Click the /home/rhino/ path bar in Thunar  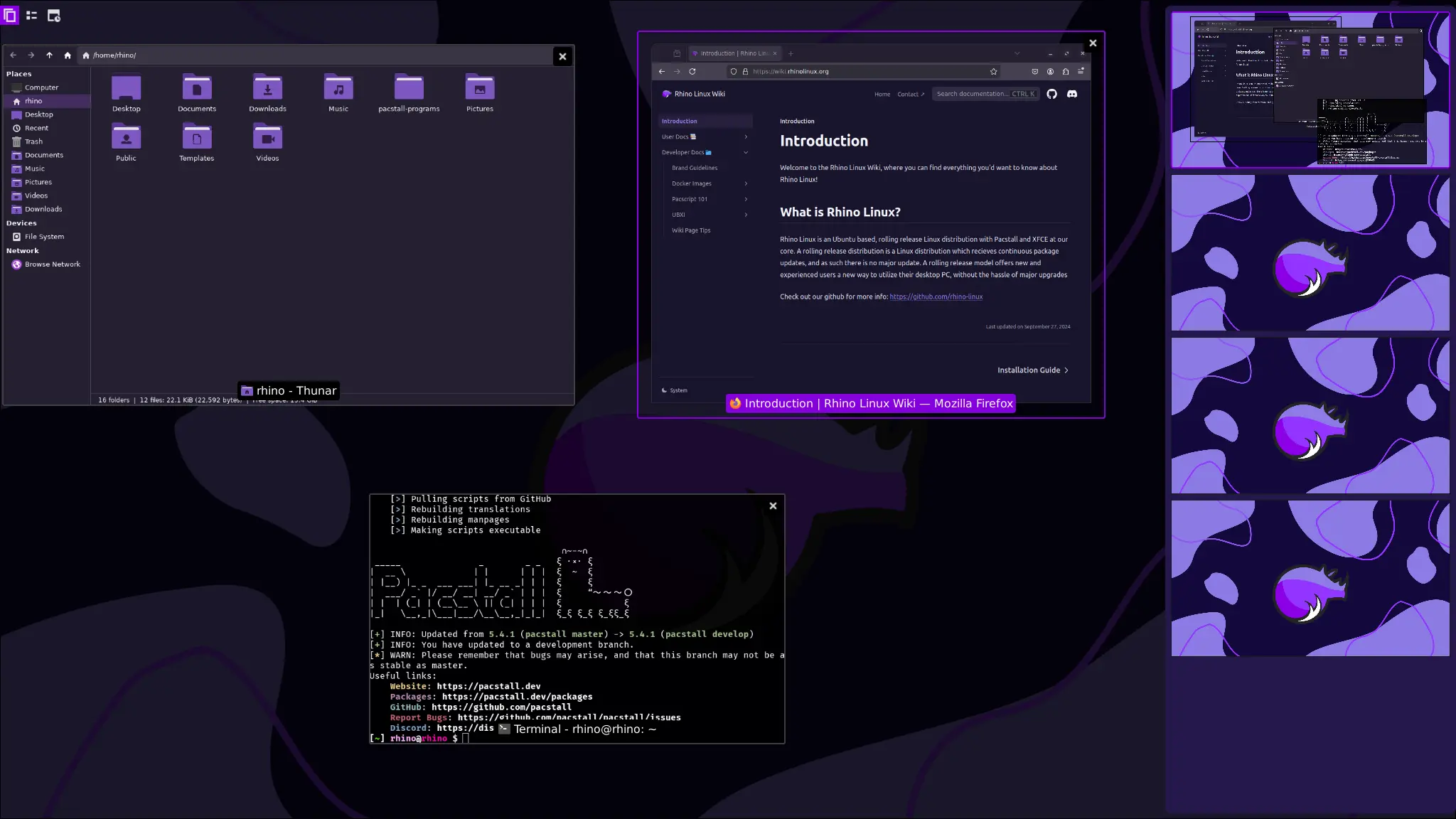314,55
